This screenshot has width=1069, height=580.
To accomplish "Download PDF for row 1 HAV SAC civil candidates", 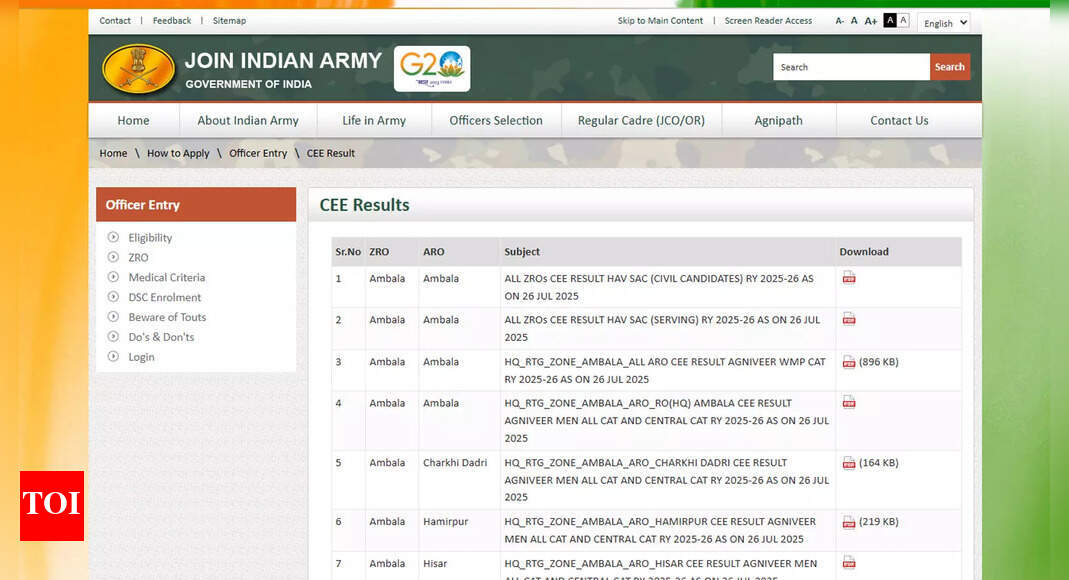I will (849, 277).
